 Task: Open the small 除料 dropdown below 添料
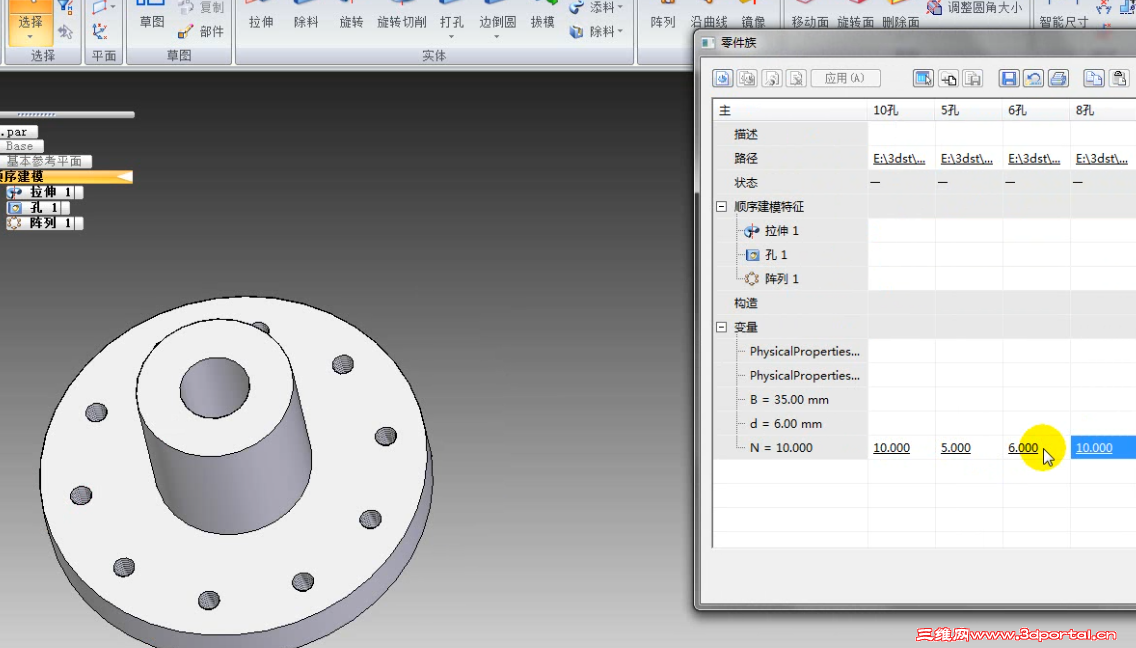tap(621, 31)
